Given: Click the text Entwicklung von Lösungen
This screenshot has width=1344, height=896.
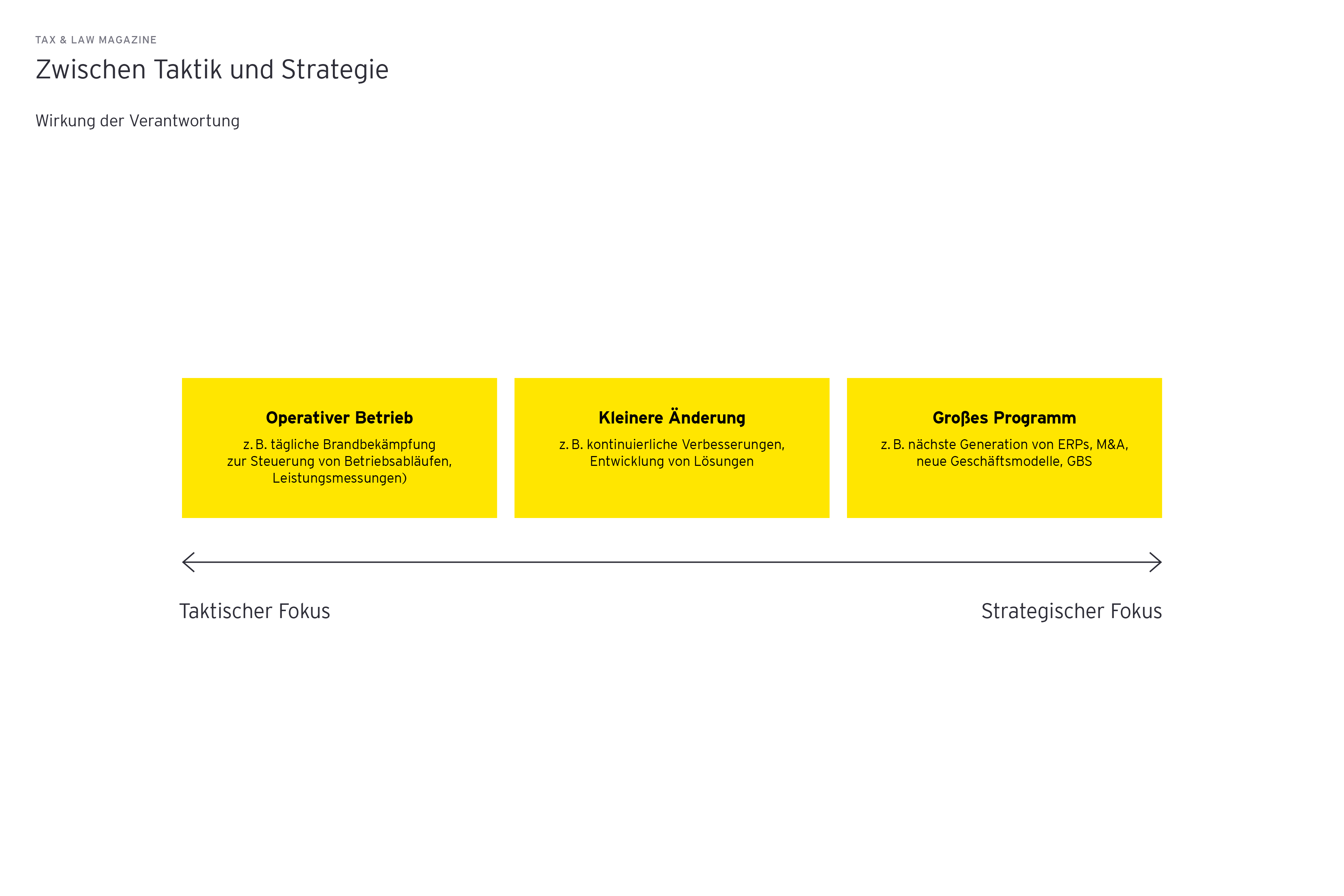Looking at the screenshot, I should pyautogui.click(x=672, y=461).
